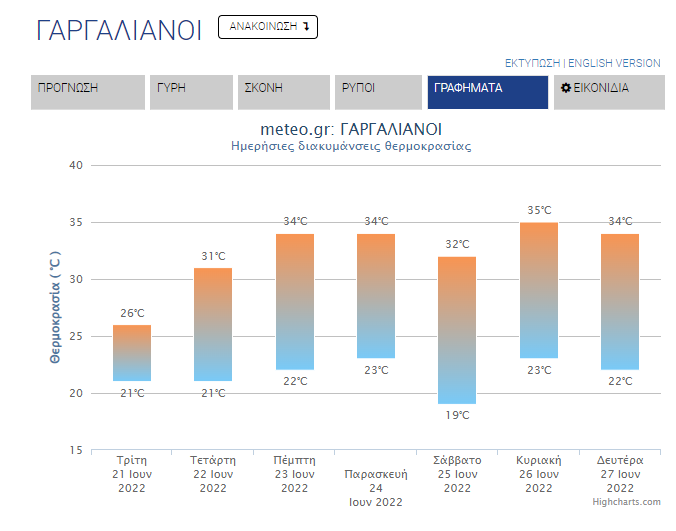This screenshot has height=531, width=676.
Task: Select the ΓΡΑΦΗΜΑΤΑ charts tab
Action: (x=488, y=92)
